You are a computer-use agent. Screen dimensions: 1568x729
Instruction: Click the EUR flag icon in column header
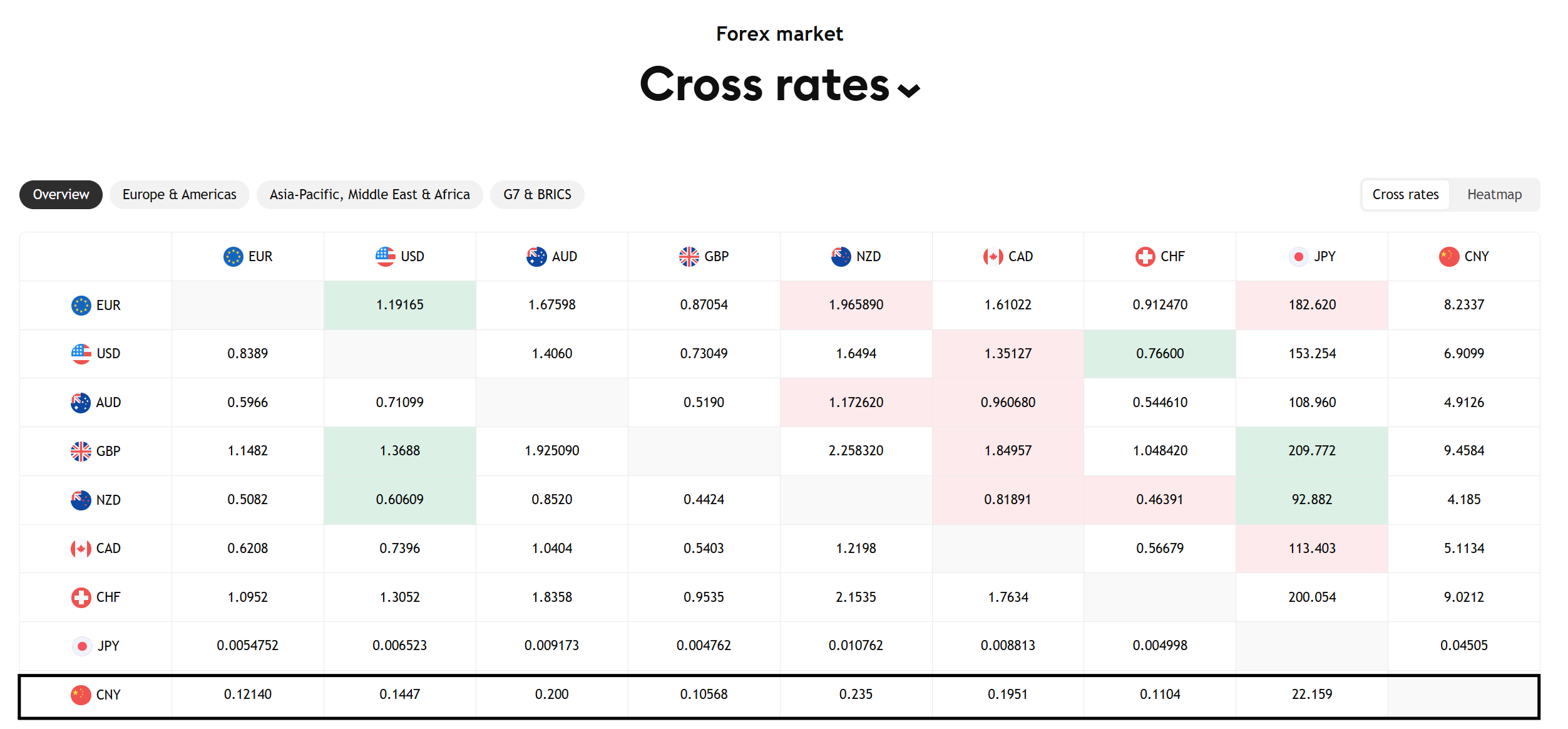[x=233, y=256]
